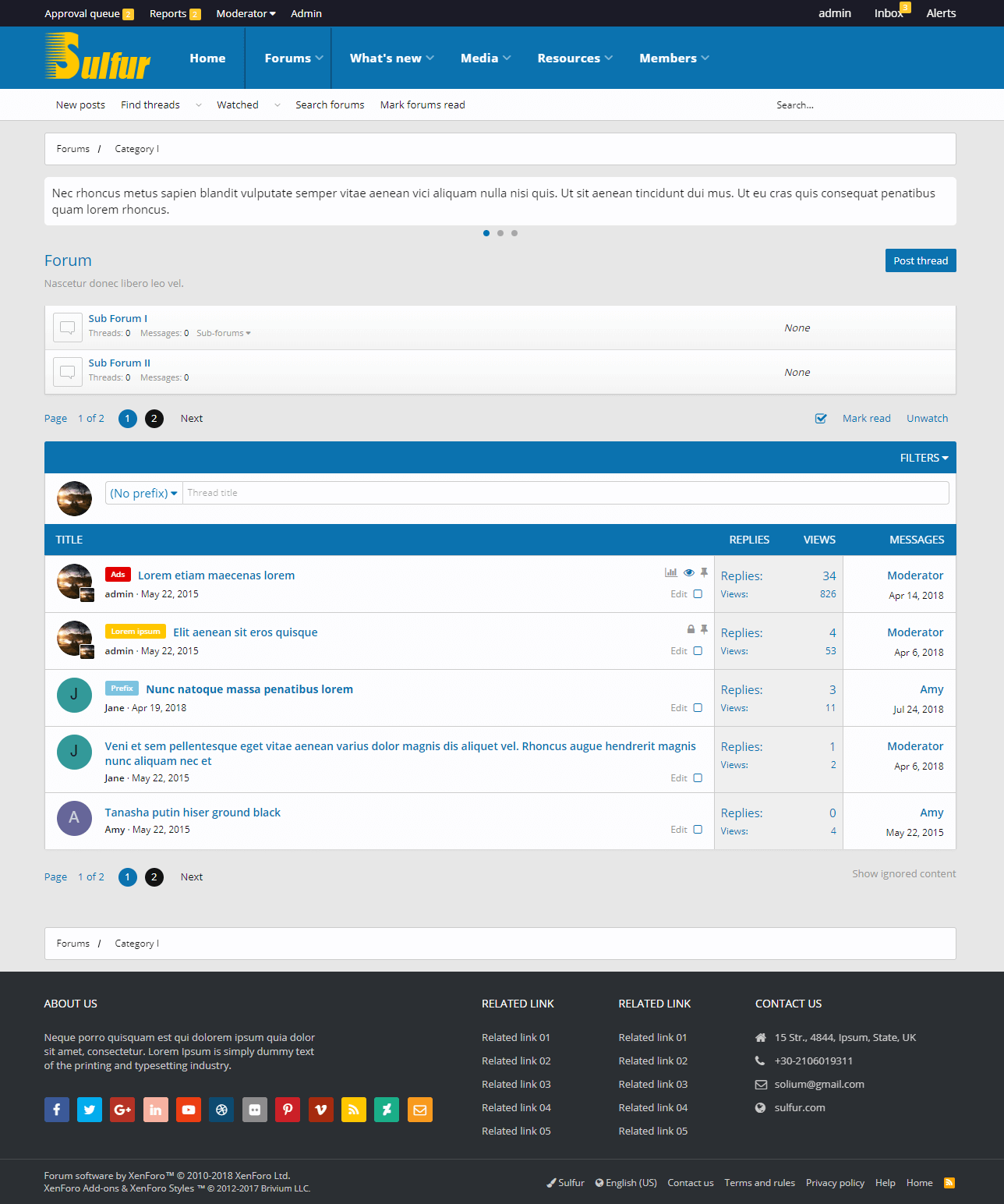Click the Post thread button
1004x1204 pixels.
[x=921, y=260]
